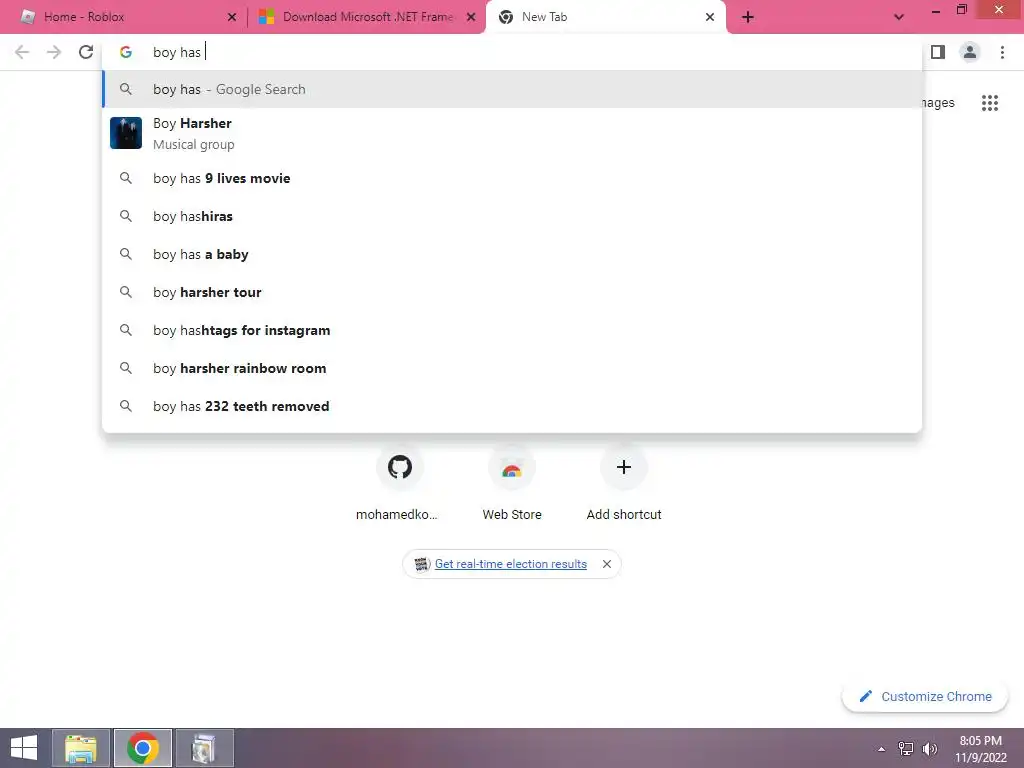Viewport: 1024px width, 768px height.
Task: Open the Images link at top right
Action: [x=938, y=103]
